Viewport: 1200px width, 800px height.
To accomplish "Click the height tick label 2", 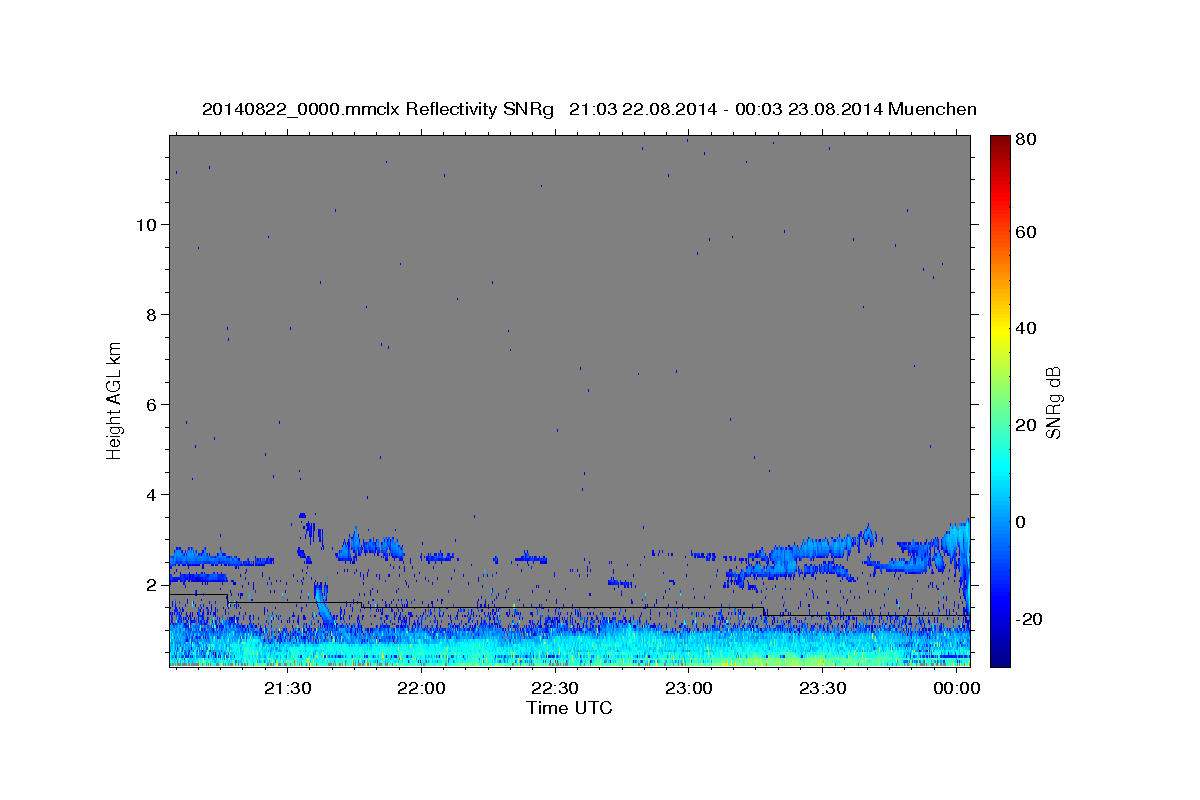I will pyautogui.click(x=152, y=584).
